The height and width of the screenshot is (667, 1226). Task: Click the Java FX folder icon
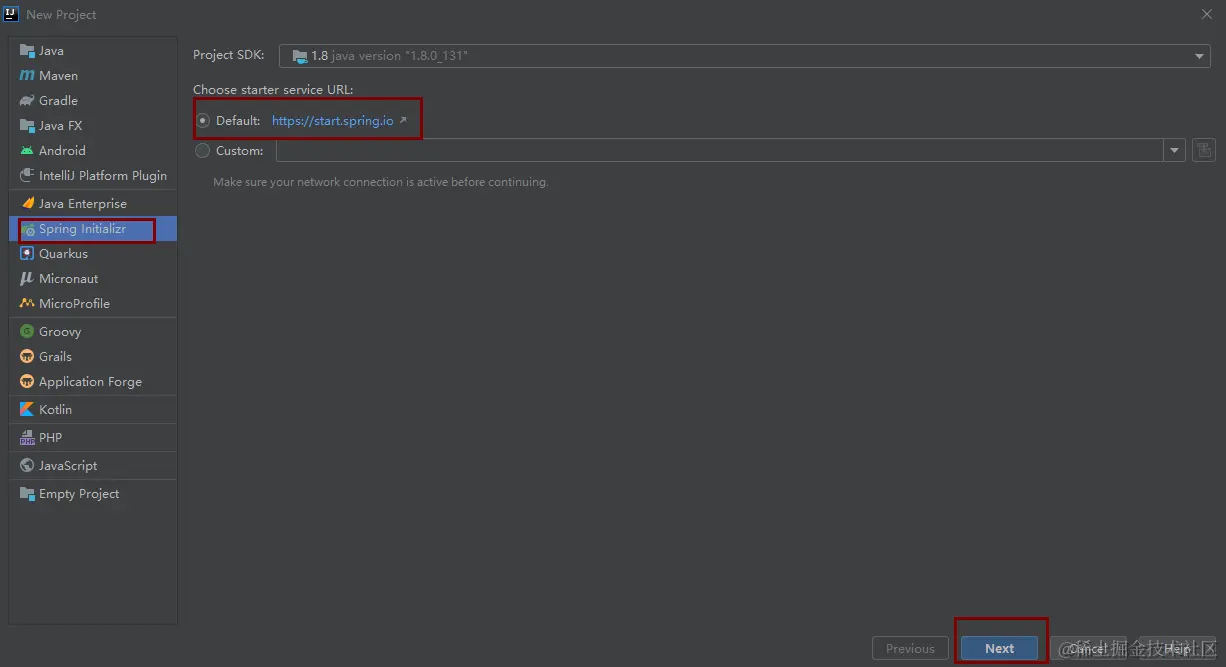coord(27,125)
